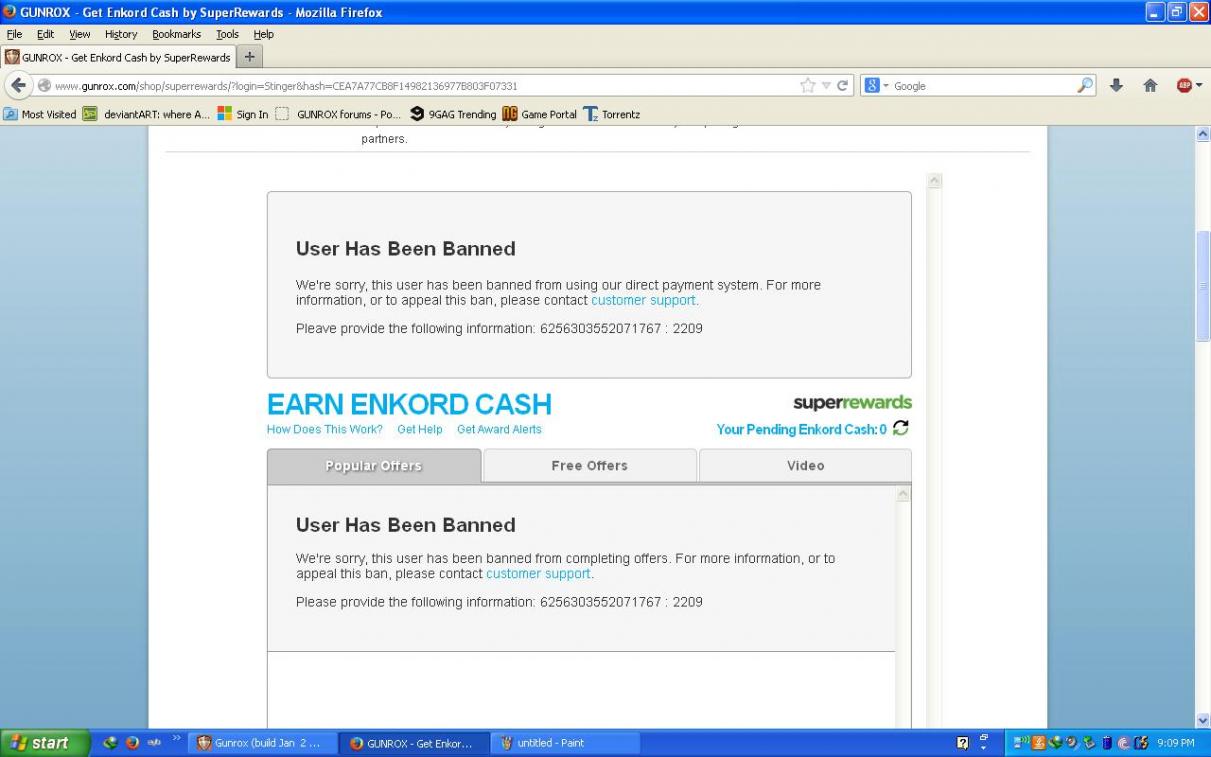This screenshot has height=757, width=1211.
Task: Click the bookmark star icon in address bar
Action: (808, 86)
